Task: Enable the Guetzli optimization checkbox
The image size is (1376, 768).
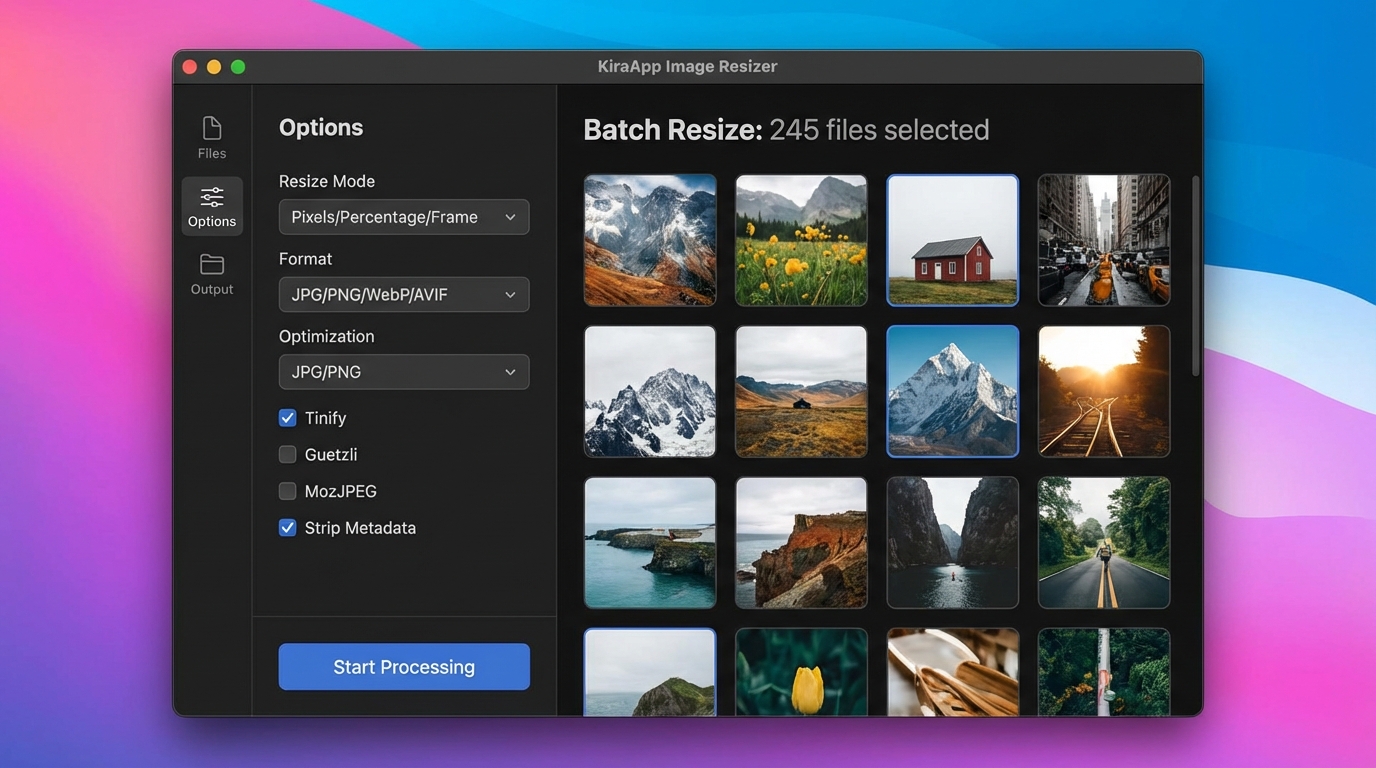Action: point(287,454)
